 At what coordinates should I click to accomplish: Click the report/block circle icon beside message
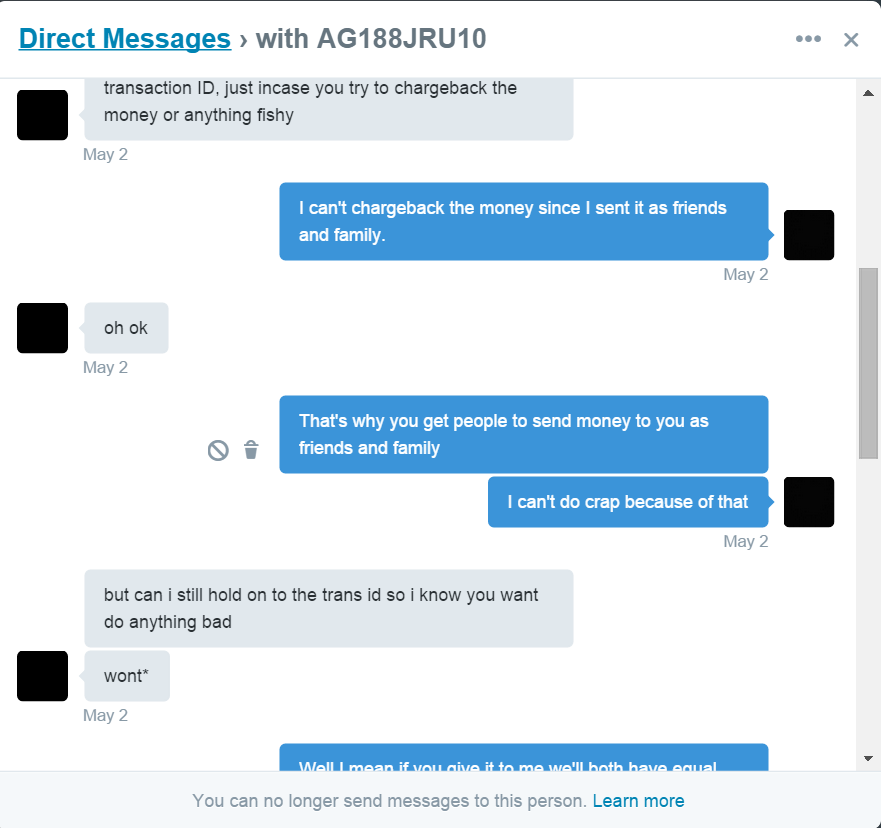tap(218, 450)
